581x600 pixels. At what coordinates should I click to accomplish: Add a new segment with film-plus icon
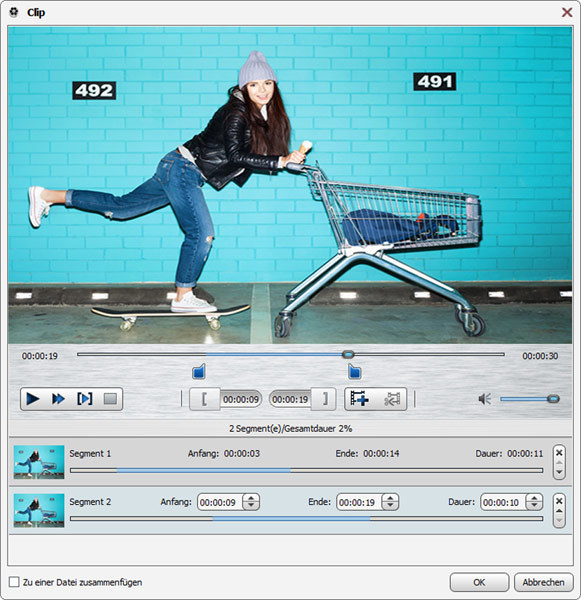click(359, 399)
